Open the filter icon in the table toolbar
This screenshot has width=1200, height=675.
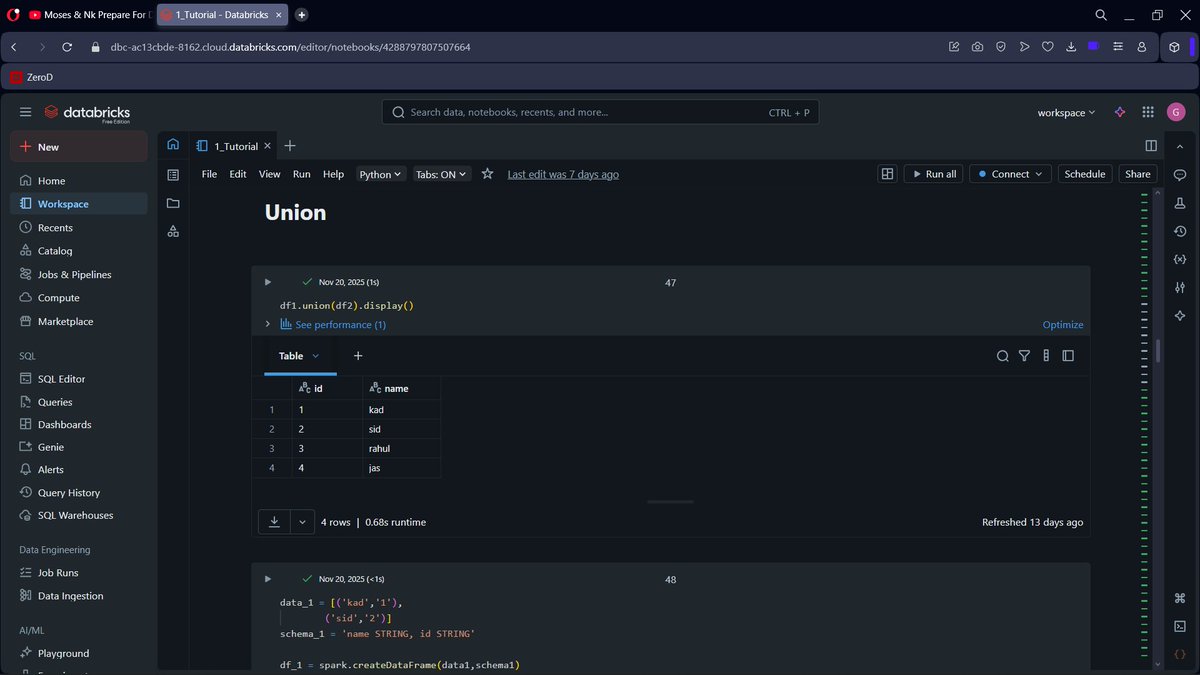coord(1024,355)
